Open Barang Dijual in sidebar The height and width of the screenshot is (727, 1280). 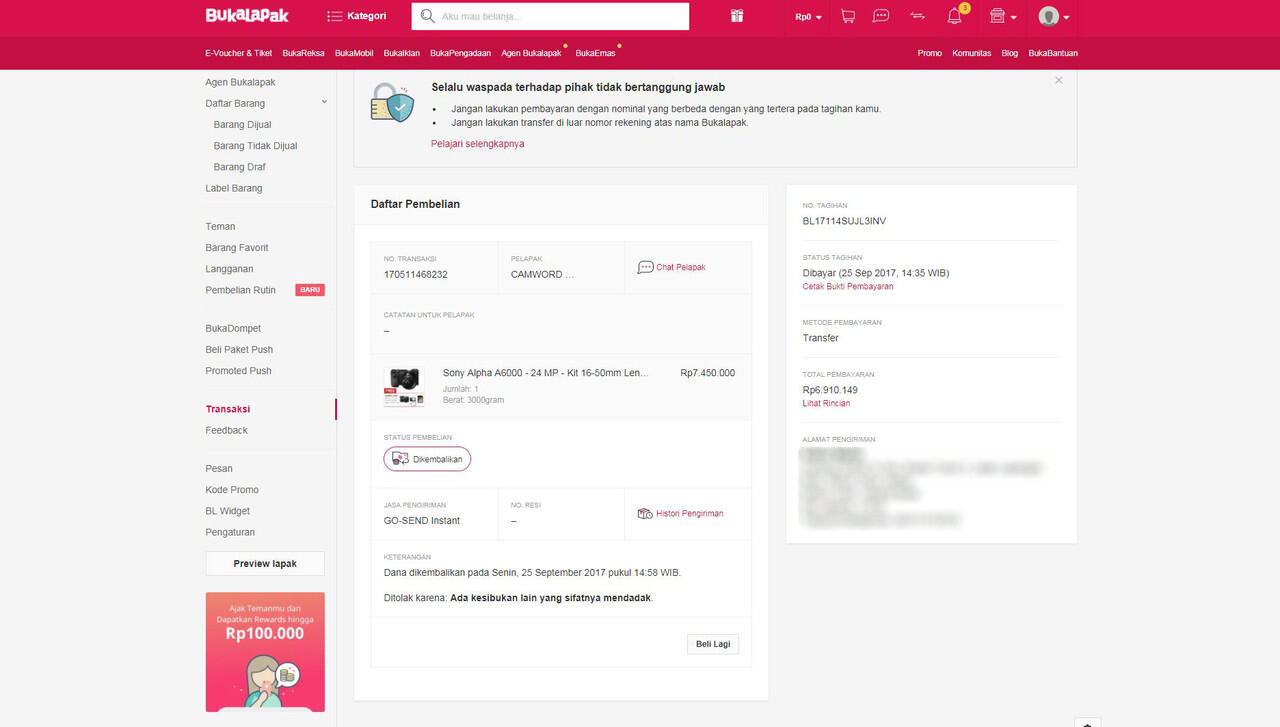tap(242, 125)
